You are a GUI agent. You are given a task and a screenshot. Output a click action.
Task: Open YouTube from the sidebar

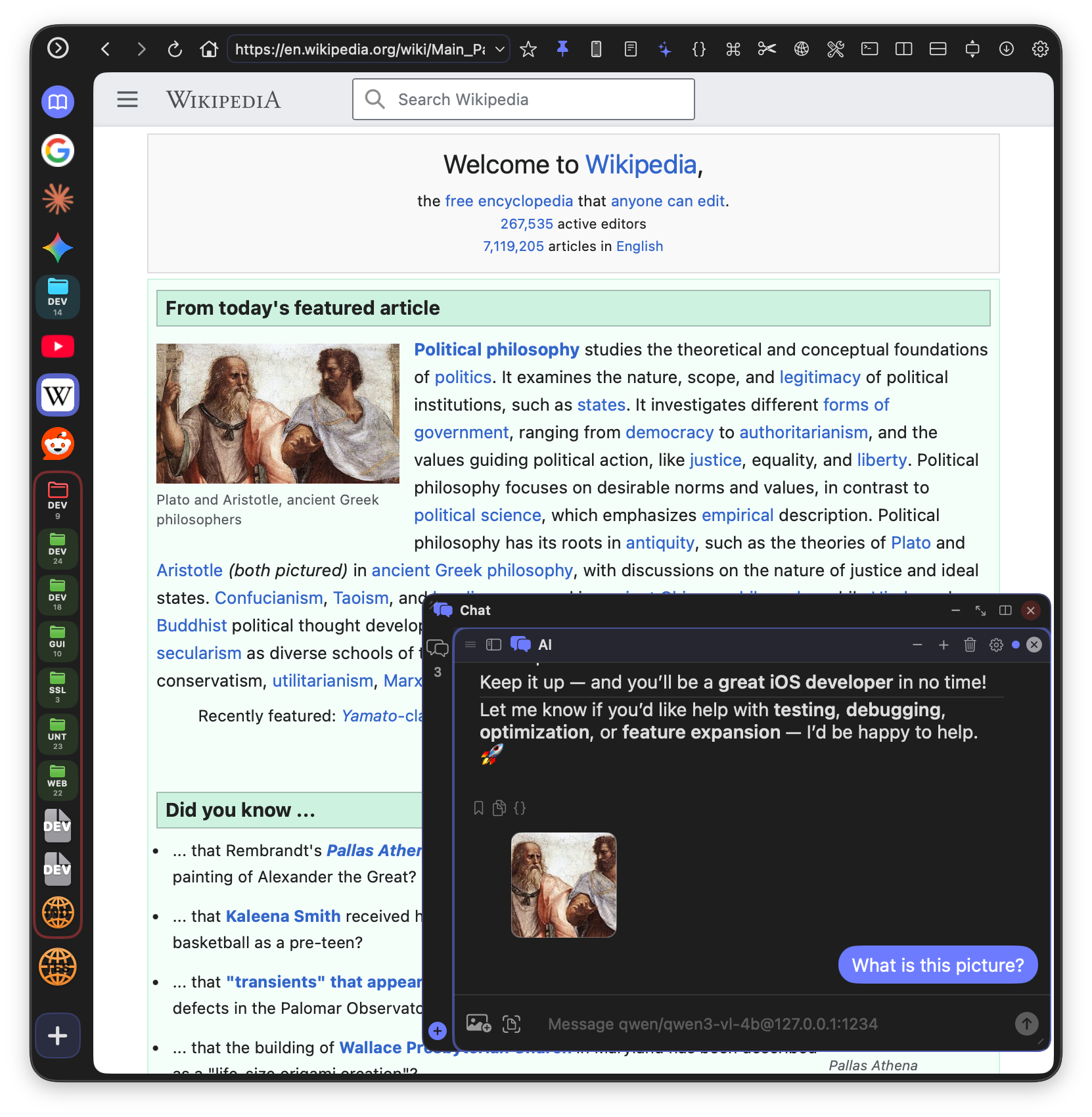tap(57, 346)
